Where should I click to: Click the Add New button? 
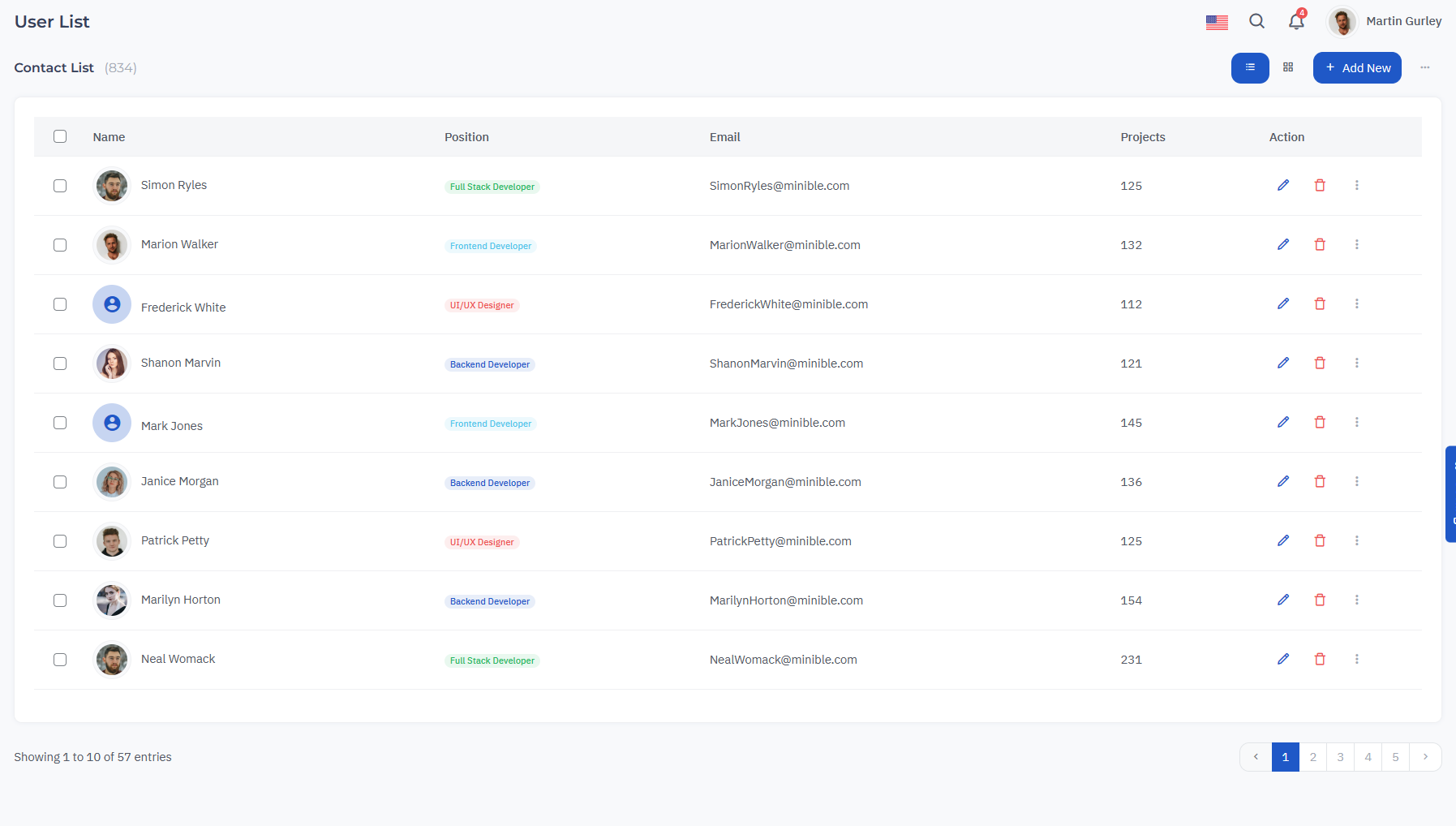[1357, 67]
